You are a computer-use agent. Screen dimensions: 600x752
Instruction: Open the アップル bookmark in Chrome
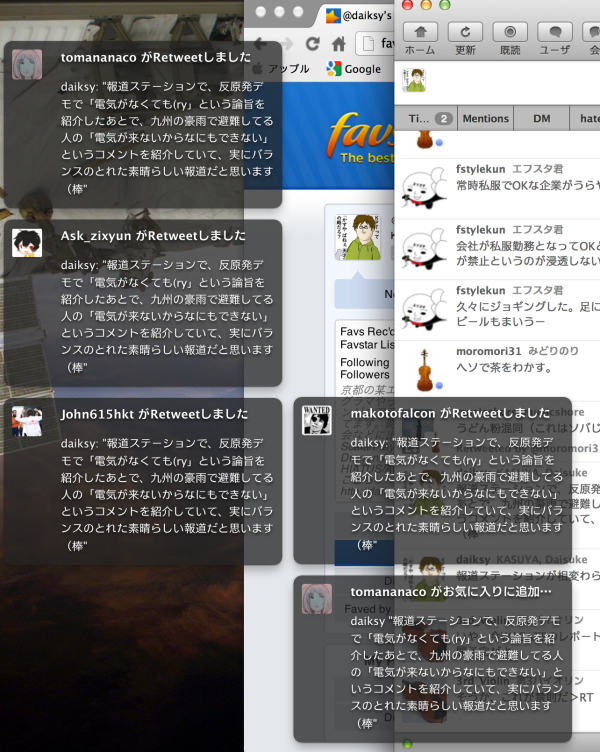pos(281,69)
